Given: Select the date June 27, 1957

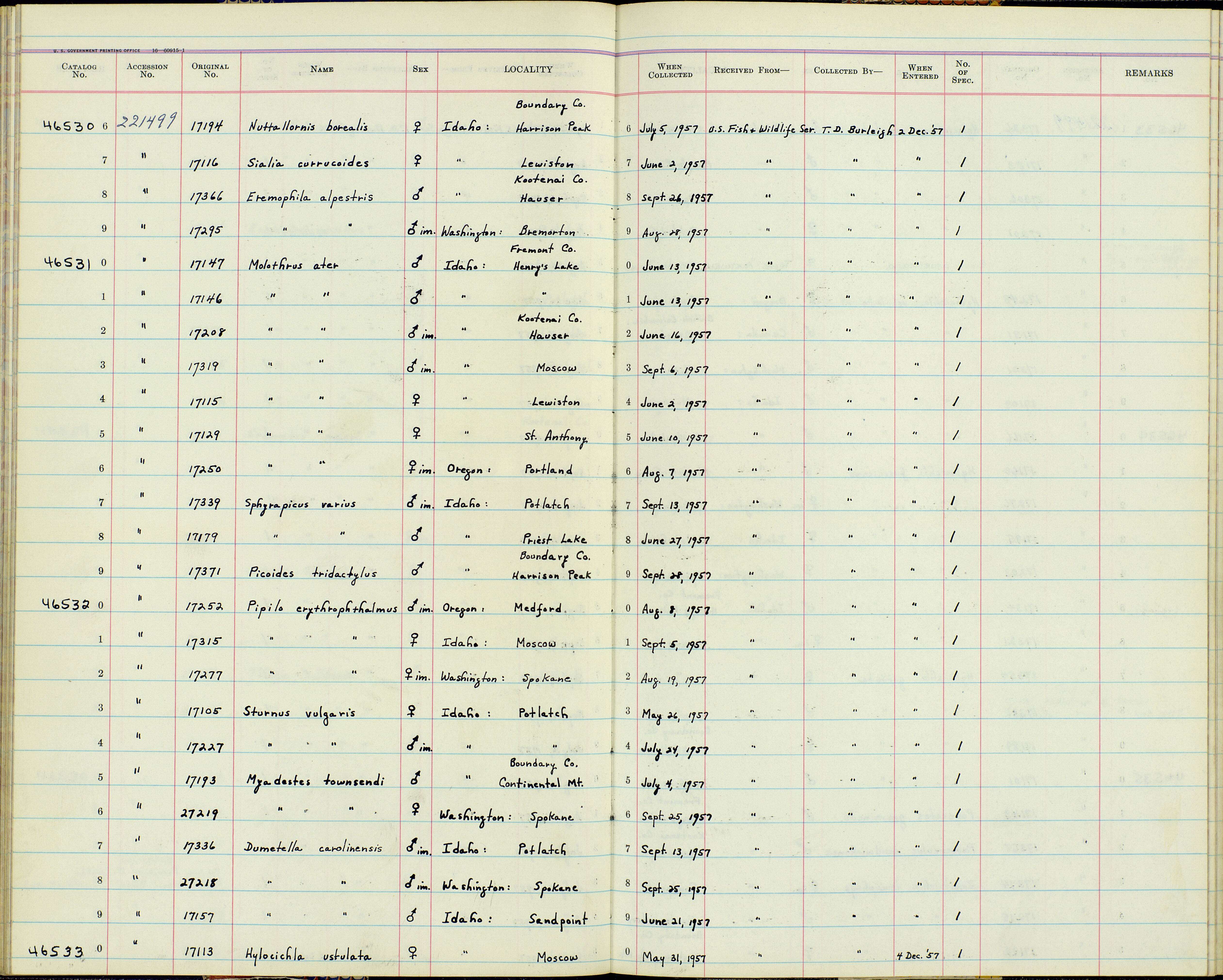Looking at the screenshot, I should point(675,541).
